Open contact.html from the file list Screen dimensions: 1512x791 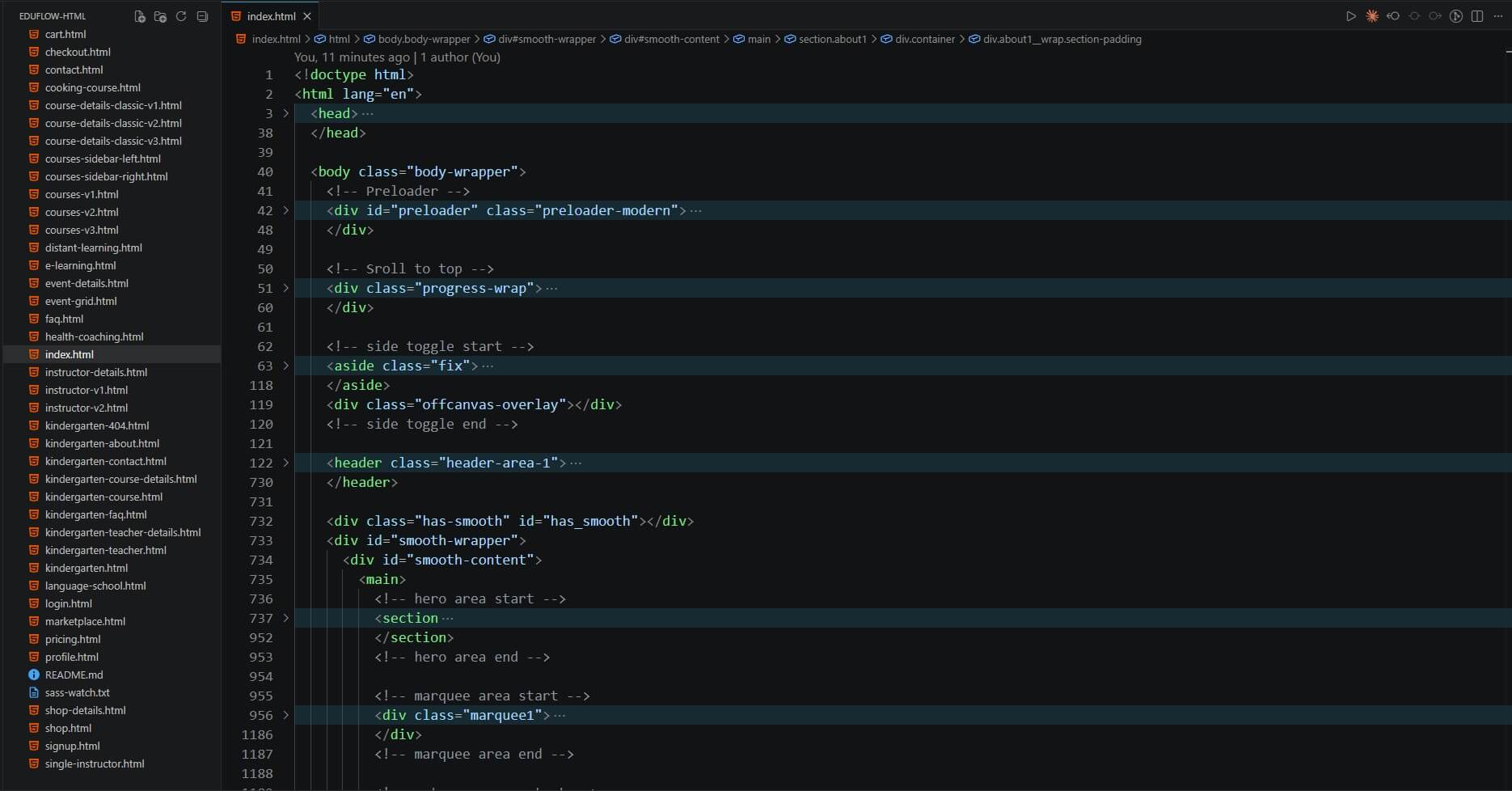(74, 70)
